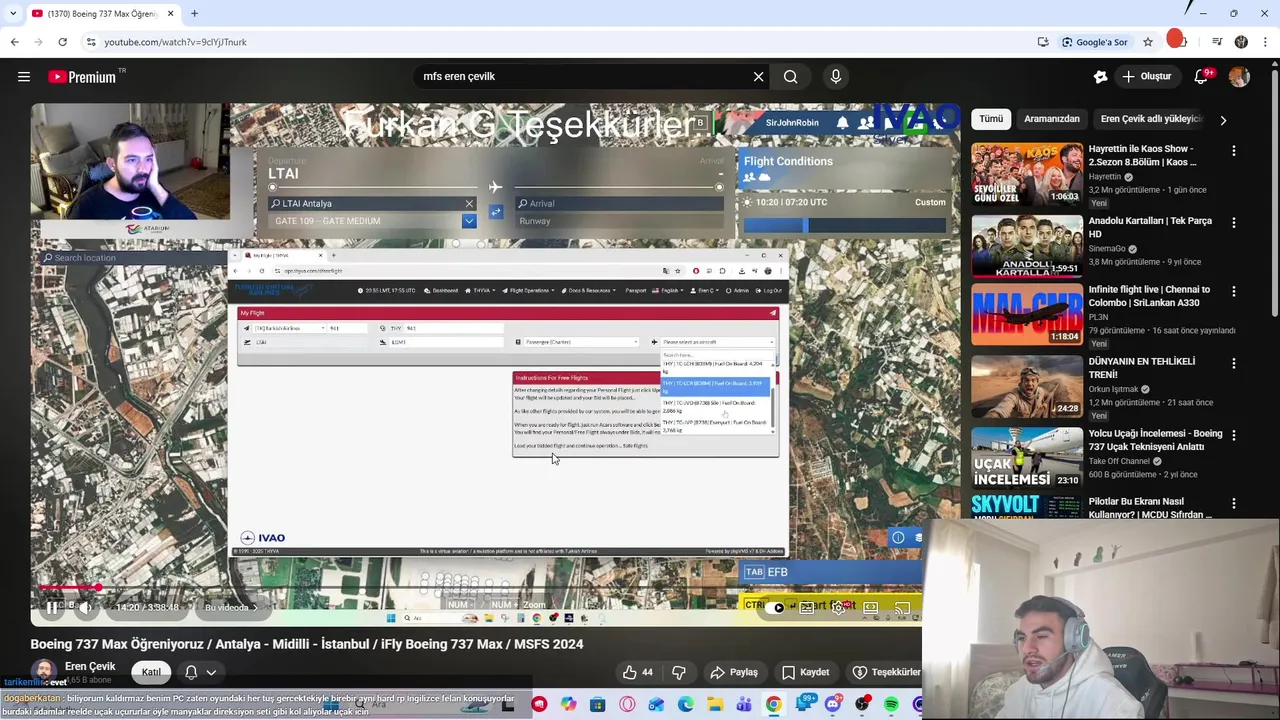The width and height of the screenshot is (1280, 720).
Task: Open the YouTube guide hamburger menu
Action: (24, 76)
